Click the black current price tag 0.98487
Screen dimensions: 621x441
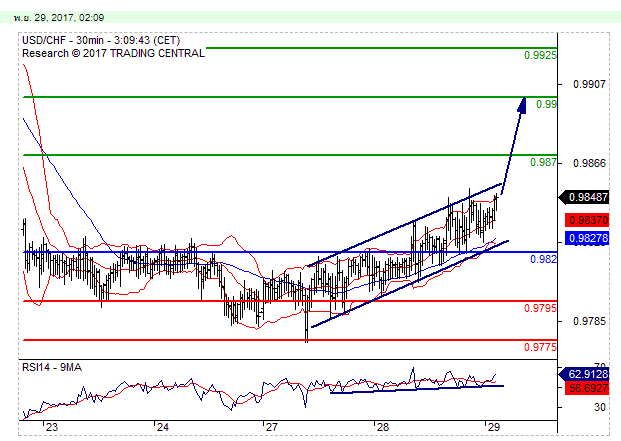[584, 197]
